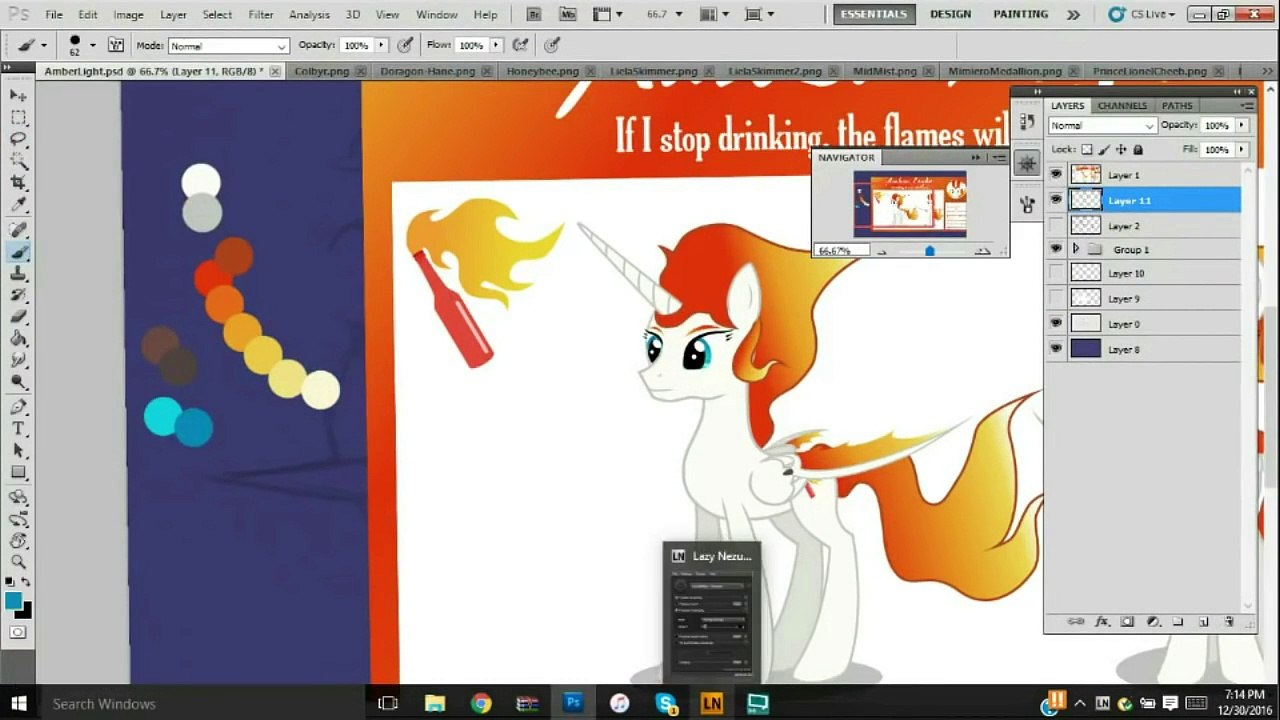Switch to the Channels tab

[x=1122, y=105]
